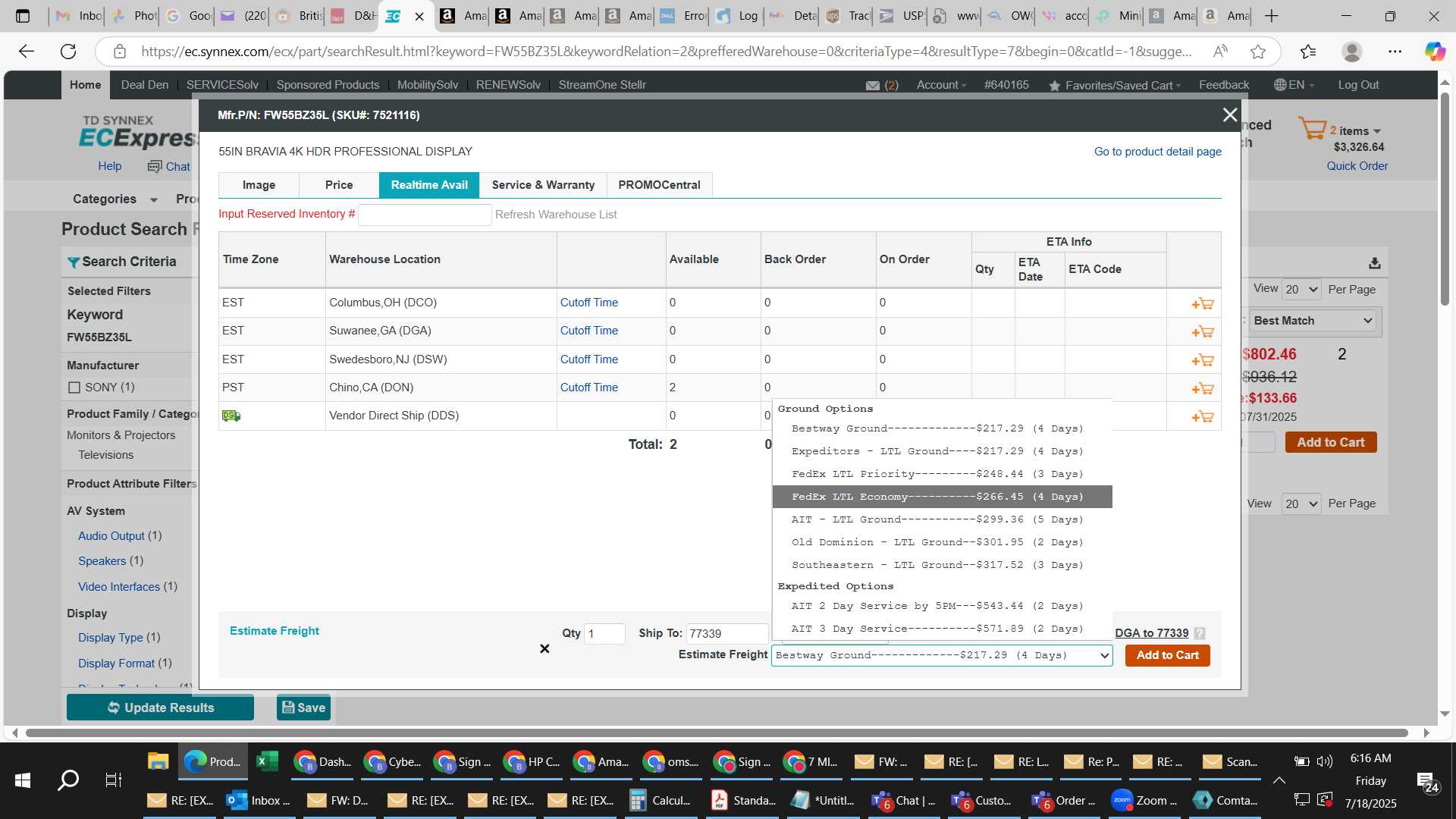
Task: Open the lower View 20 per page dropdown
Action: 1301,504
